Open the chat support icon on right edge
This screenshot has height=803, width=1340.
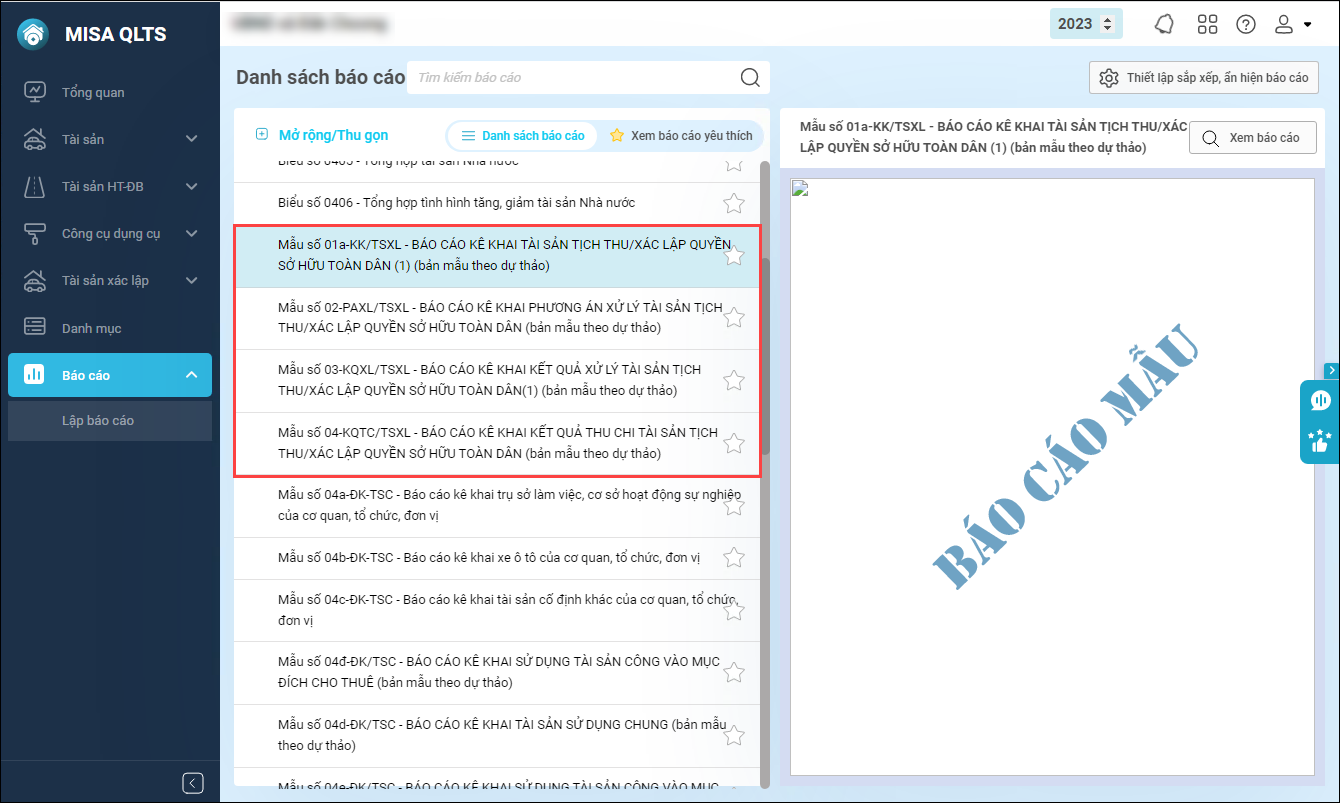point(1320,401)
